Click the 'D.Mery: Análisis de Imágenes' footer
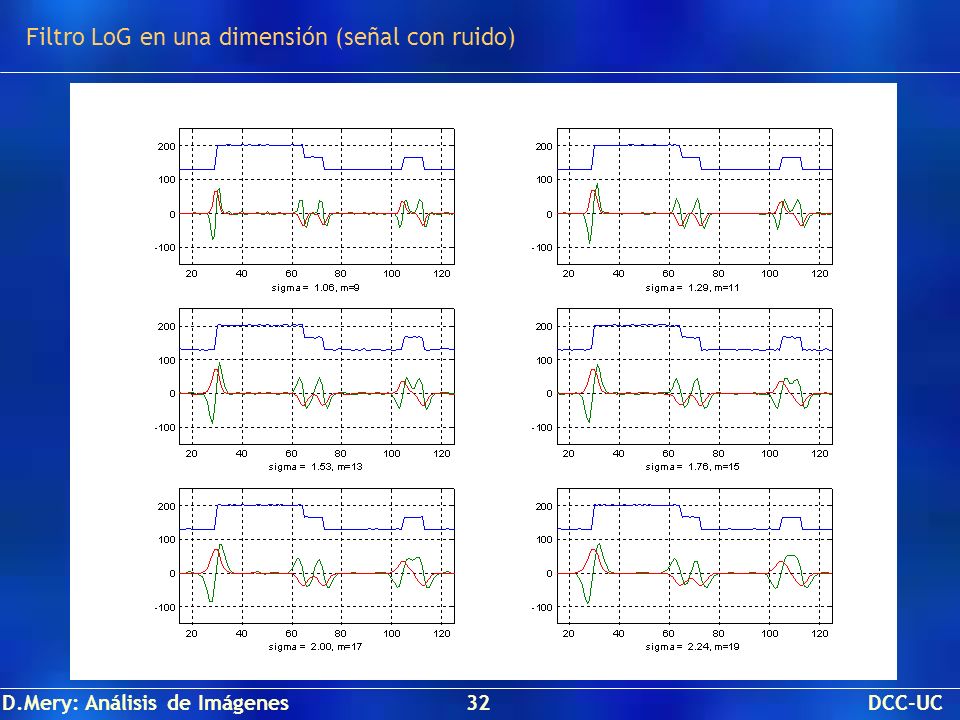The height and width of the screenshot is (720, 960). (145, 703)
